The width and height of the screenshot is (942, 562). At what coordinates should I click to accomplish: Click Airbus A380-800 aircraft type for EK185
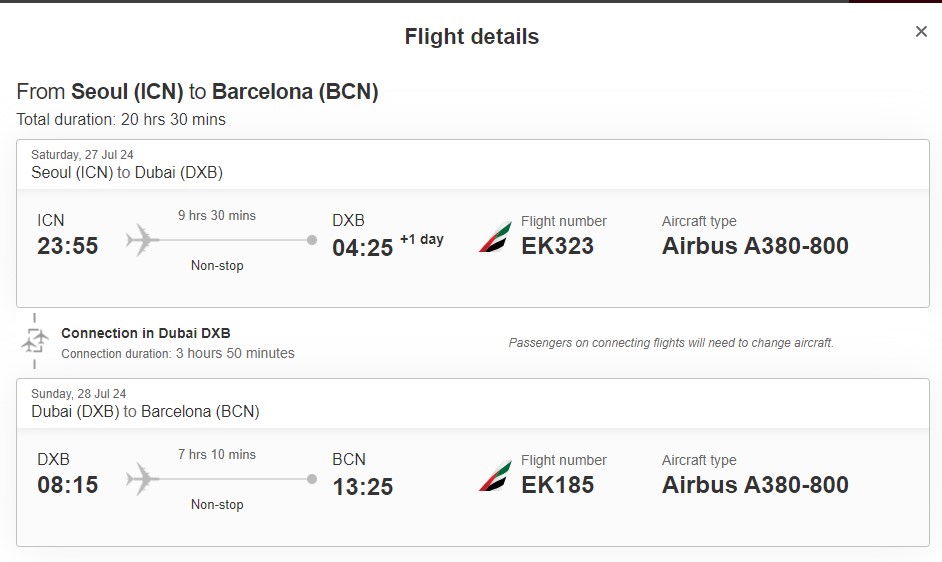click(755, 485)
